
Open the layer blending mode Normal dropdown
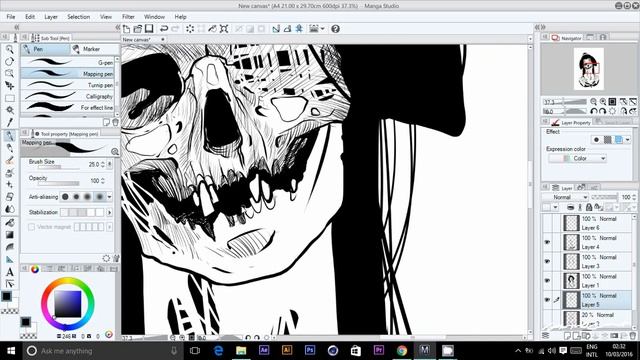point(565,197)
